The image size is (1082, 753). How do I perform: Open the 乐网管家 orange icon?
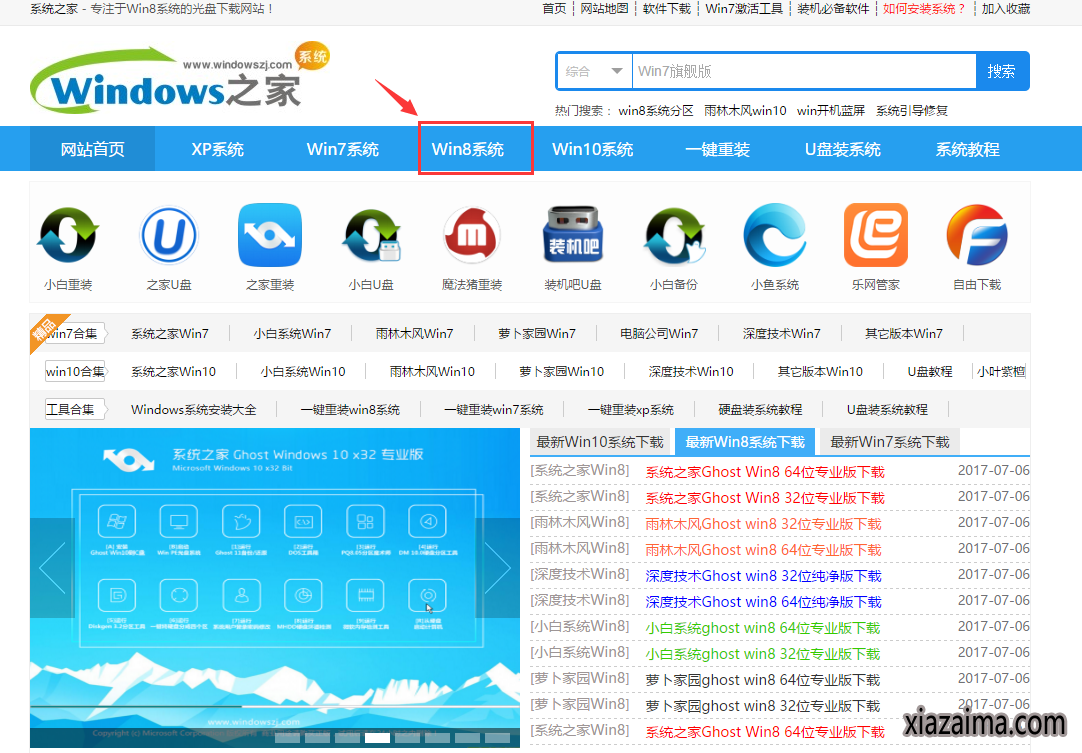(876, 235)
